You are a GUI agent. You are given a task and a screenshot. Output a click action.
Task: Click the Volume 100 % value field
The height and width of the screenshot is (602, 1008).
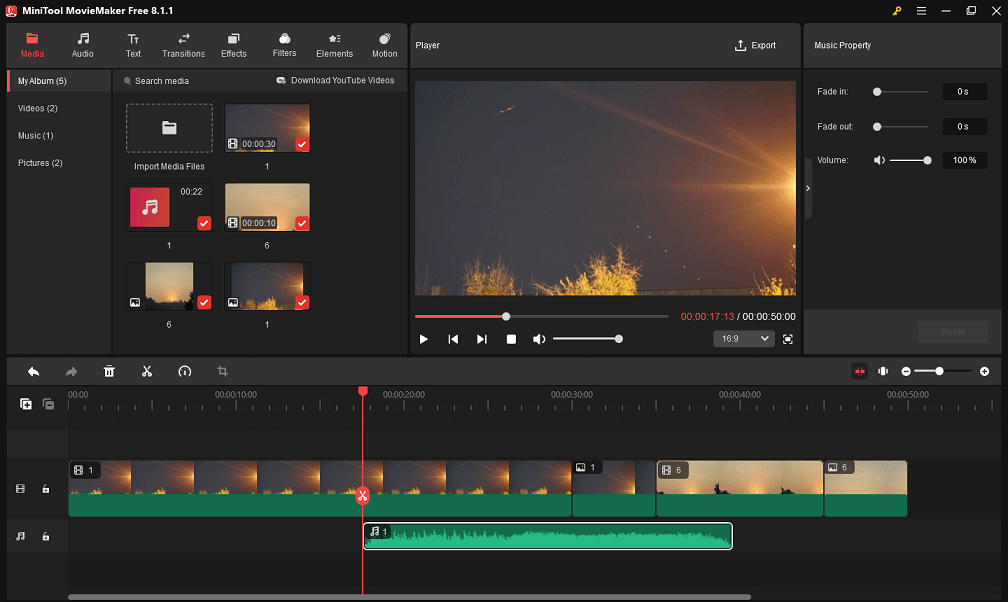tap(964, 160)
